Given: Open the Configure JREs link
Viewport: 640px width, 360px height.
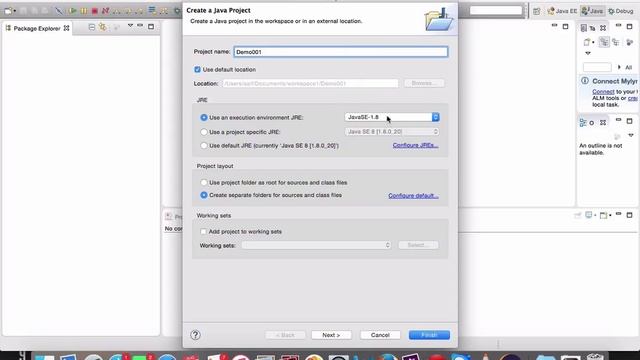Looking at the screenshot, I should (416, 145).
